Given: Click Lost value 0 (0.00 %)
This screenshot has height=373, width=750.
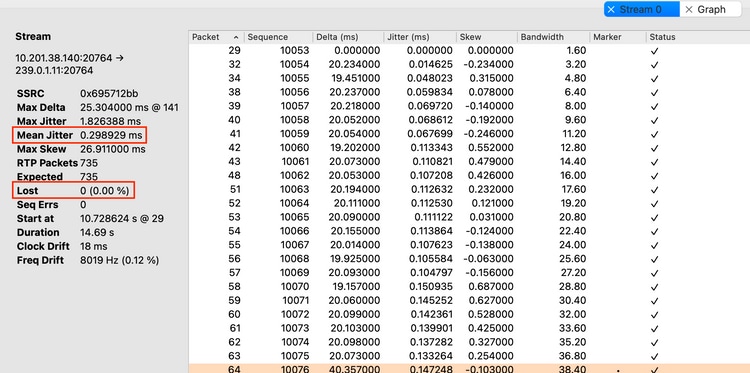Looking at the screenshot, I should (x=104, y=191).
